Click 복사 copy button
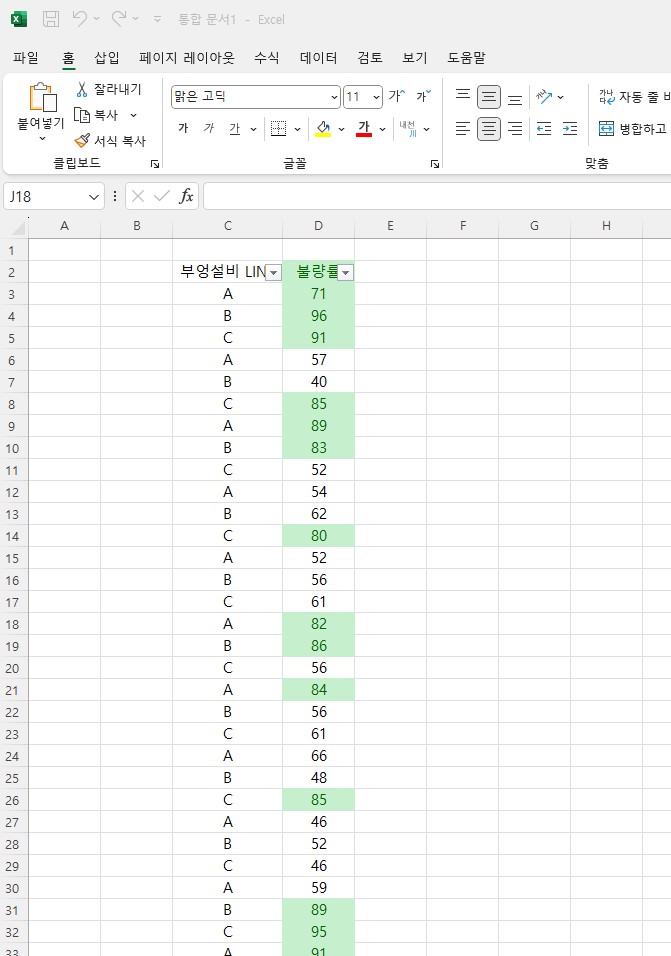 (x=96, y=115)
